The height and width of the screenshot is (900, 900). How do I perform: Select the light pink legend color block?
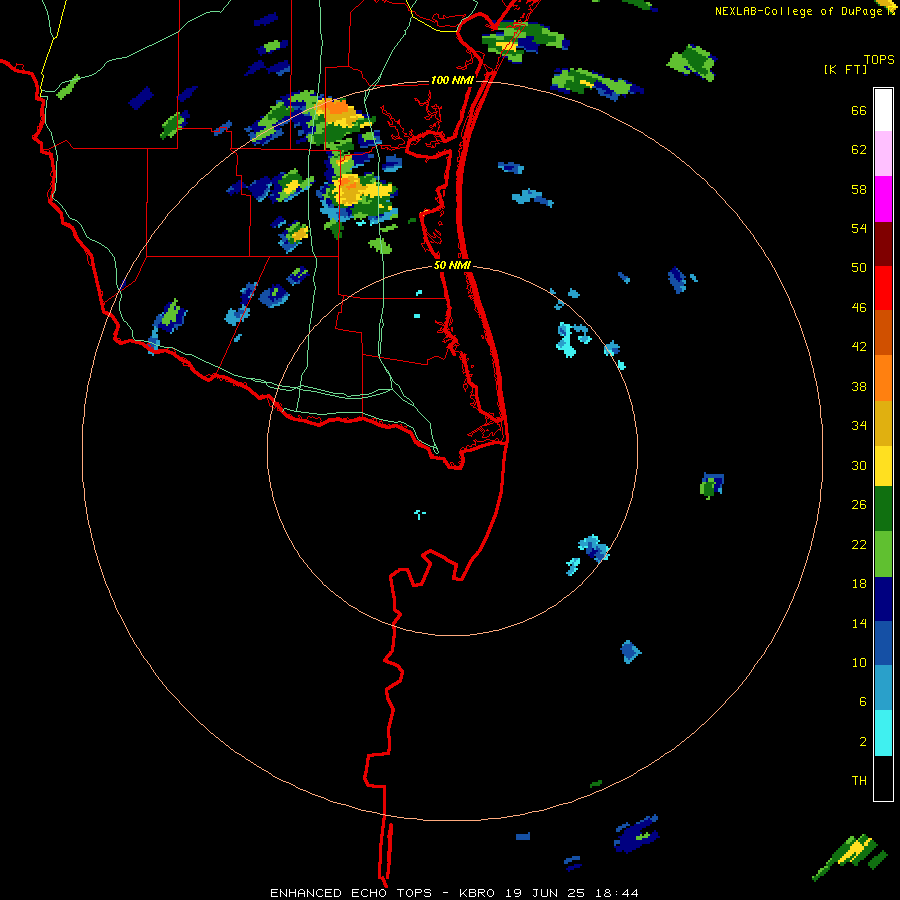883,153
